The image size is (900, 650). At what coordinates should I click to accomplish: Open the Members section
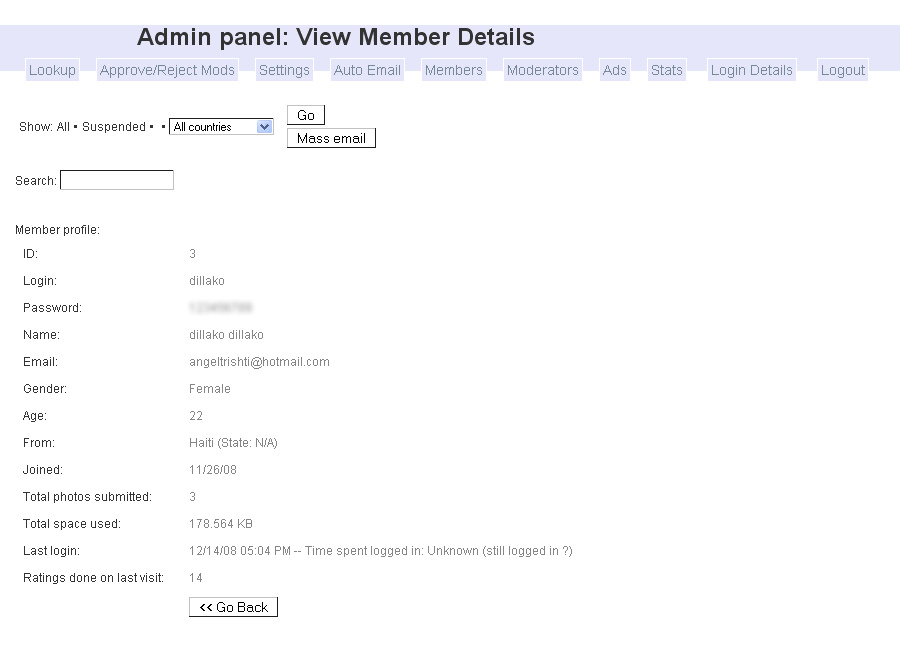(453, 70)
